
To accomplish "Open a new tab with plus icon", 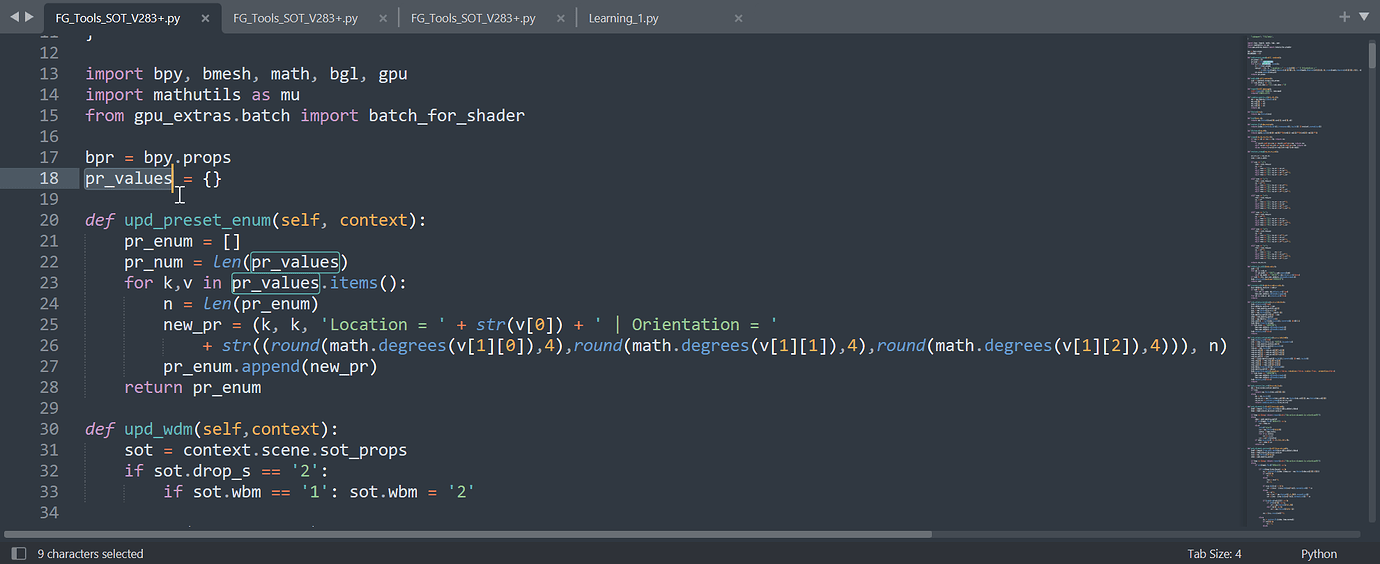I will click(1345, 17).
